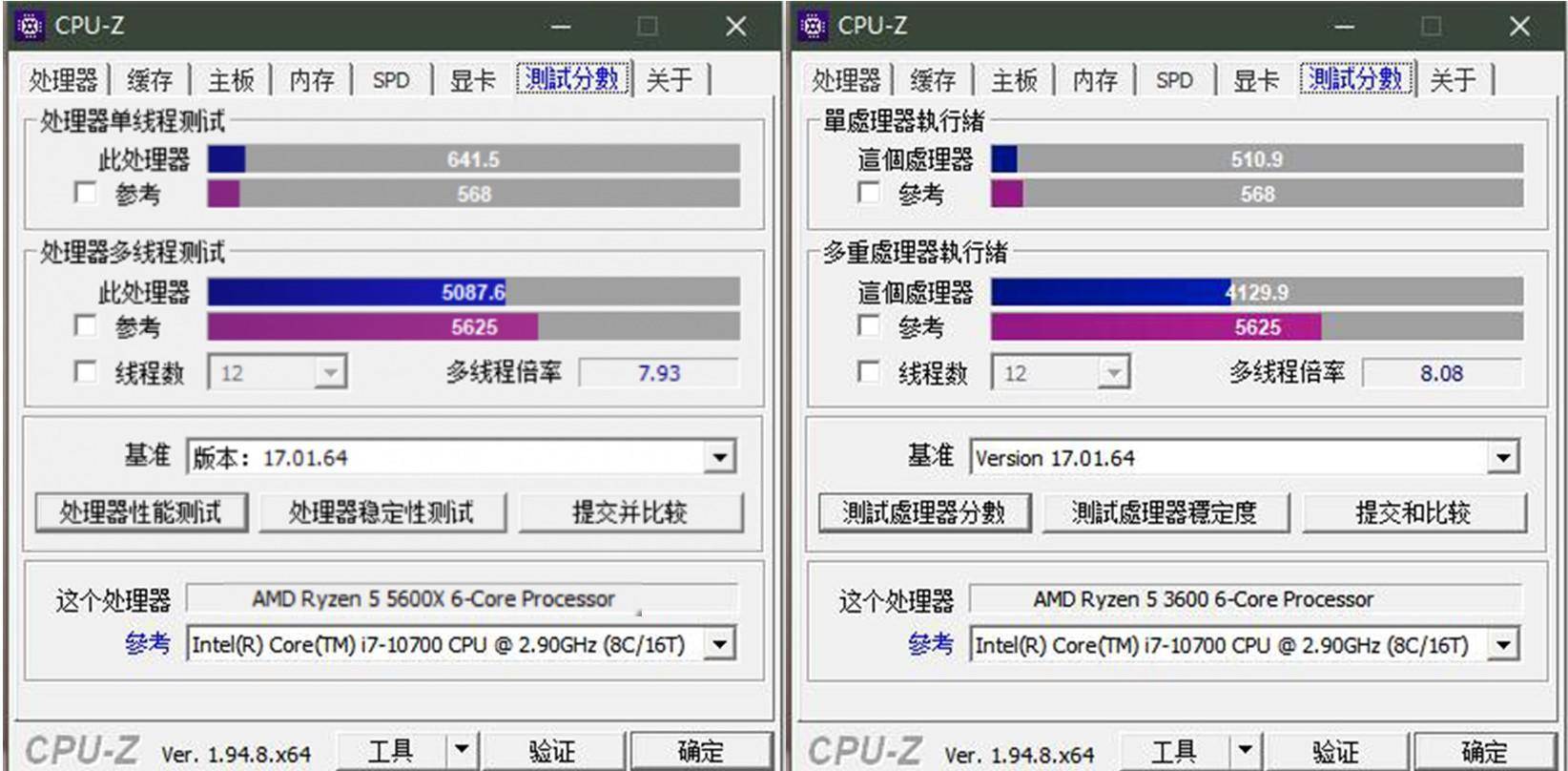Click left window multi-thread reference bar 5625
Image resolution: width=1568 pixels, height=771 pixels.
point(474,326)
